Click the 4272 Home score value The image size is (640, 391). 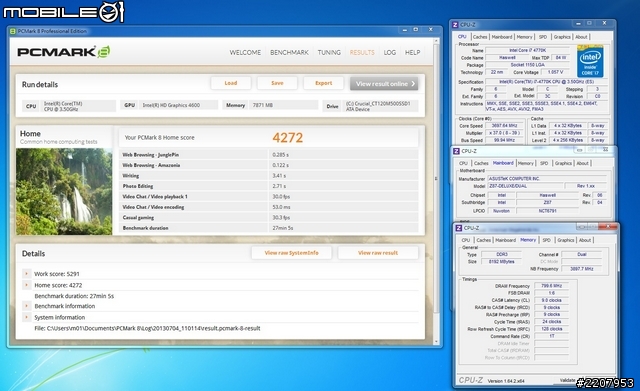tap(288, 138)
